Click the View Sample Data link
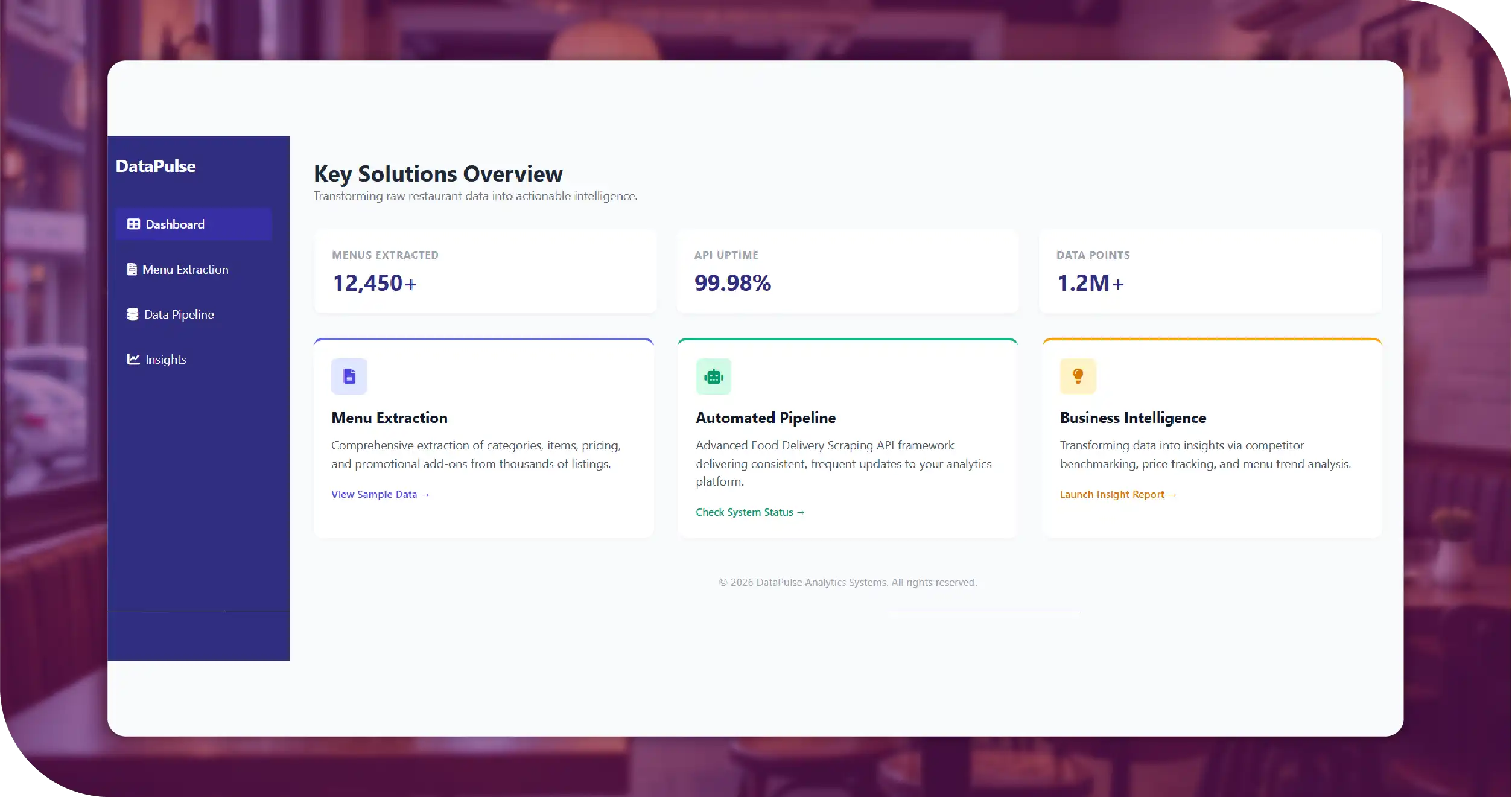 click(380, 494)
